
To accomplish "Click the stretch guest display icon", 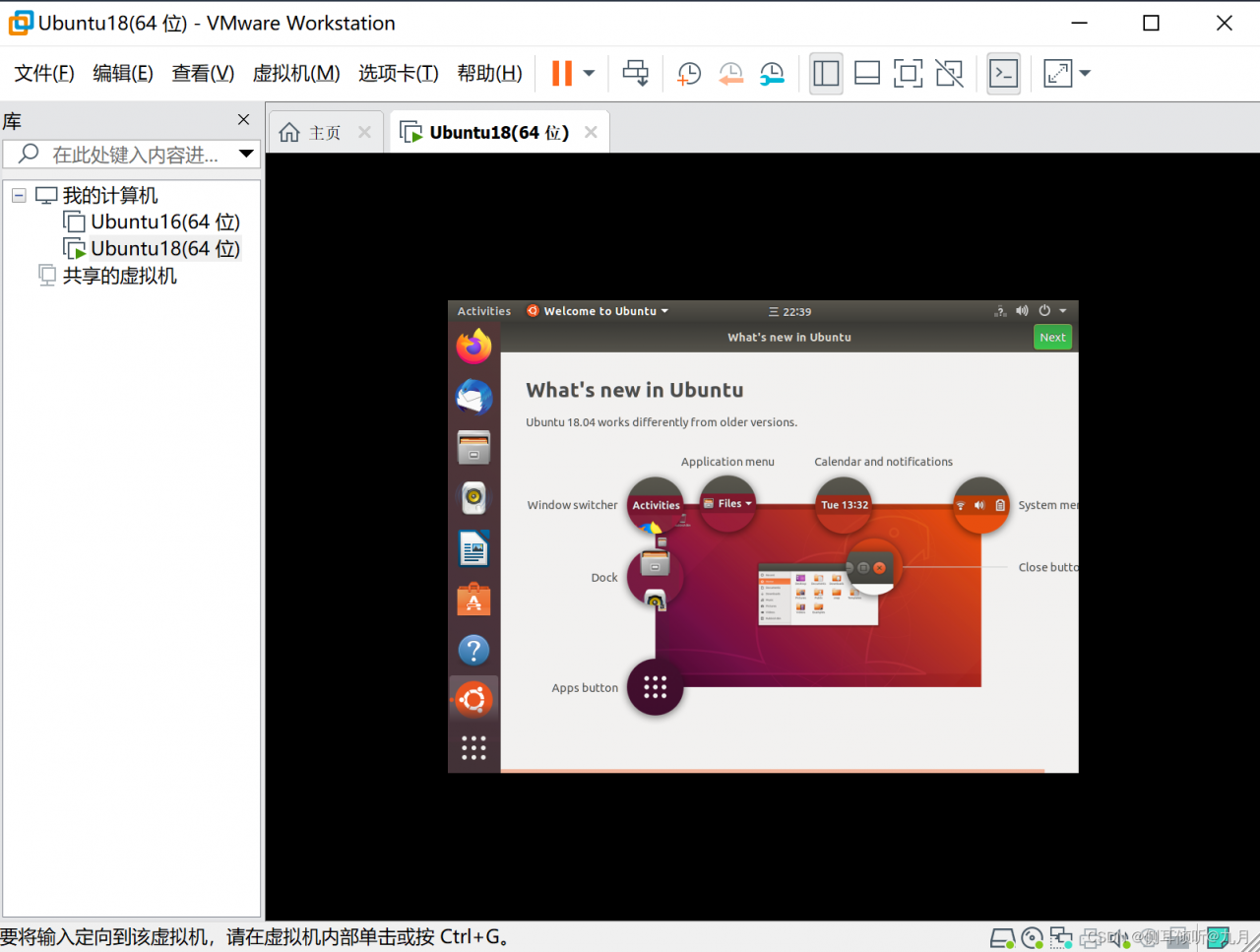I will tap(1057, 73).
